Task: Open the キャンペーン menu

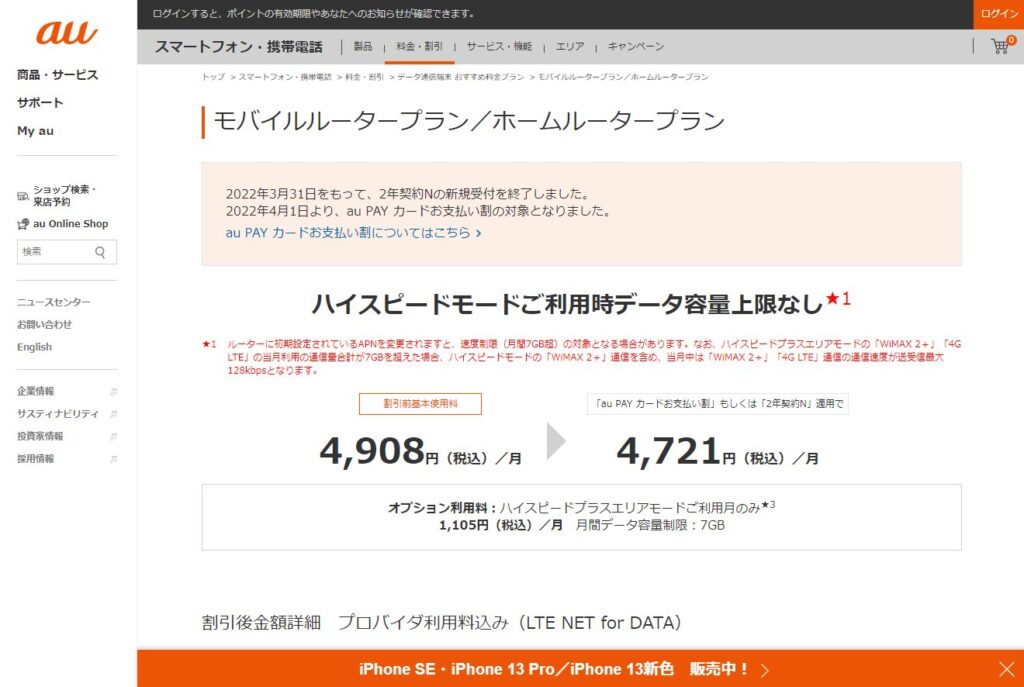Action: (635, 46)
